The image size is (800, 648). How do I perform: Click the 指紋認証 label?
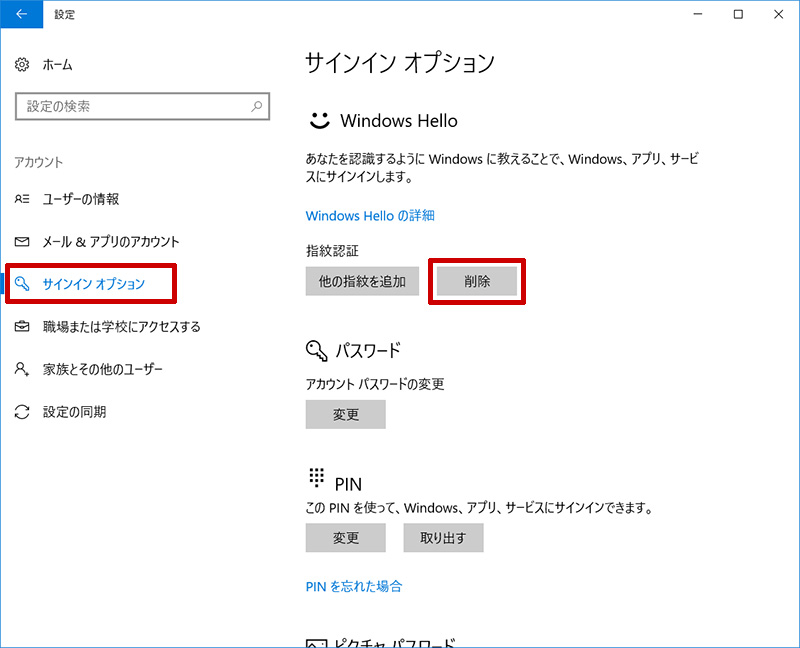point(332,251)
